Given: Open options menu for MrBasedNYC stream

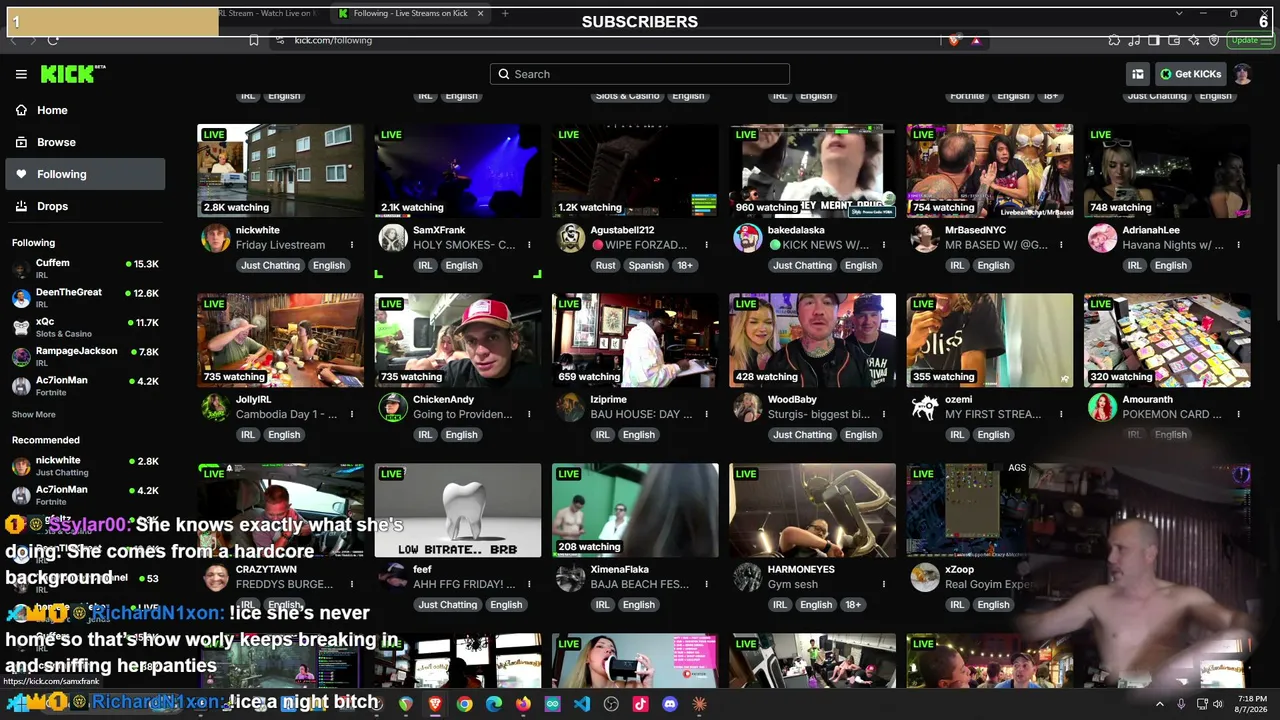Looking at the screenshot, I should coord(1061,245).
